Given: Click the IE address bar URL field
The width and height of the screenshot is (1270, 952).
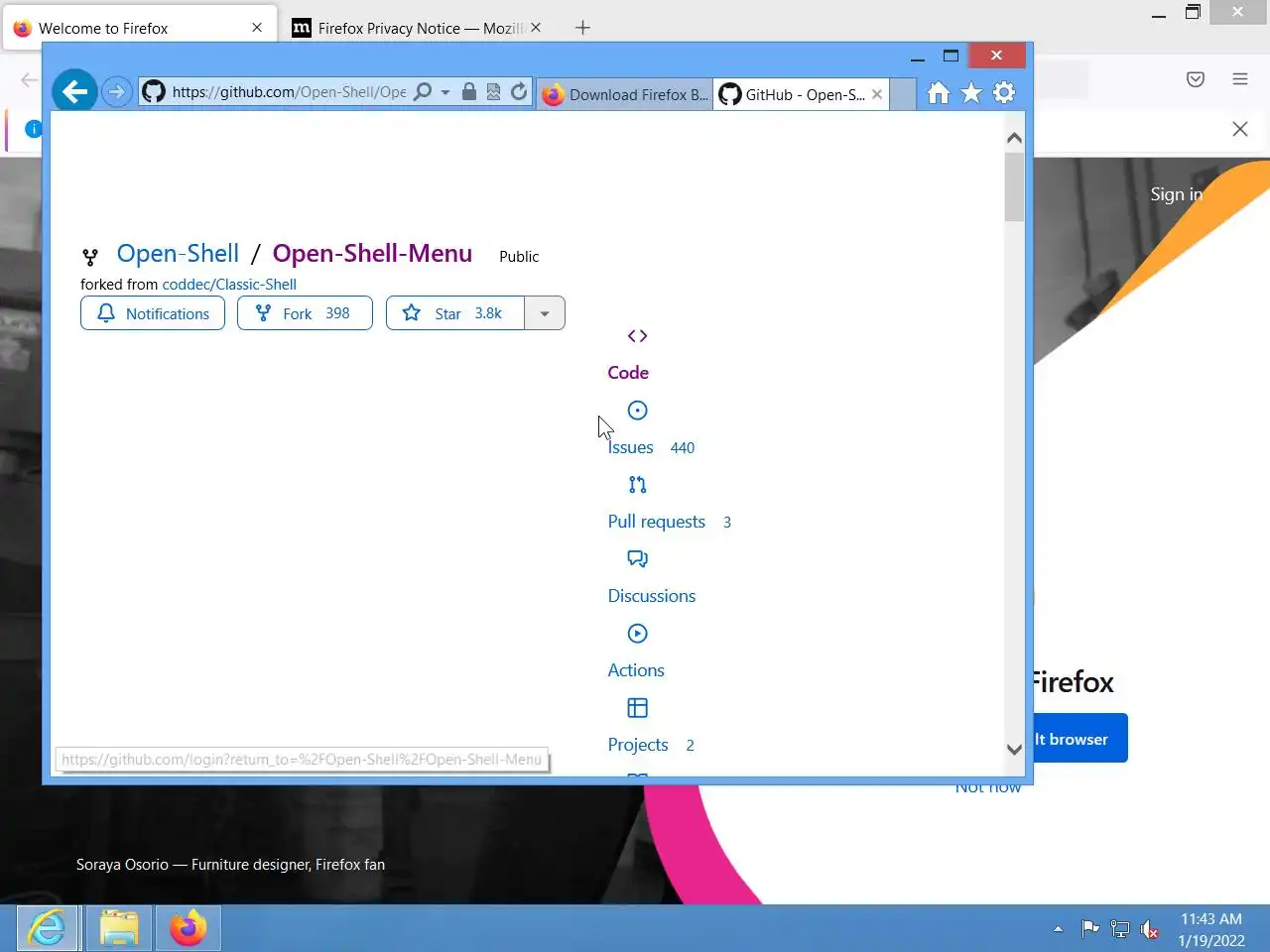Looking at the screenshot, I should 289,92.
